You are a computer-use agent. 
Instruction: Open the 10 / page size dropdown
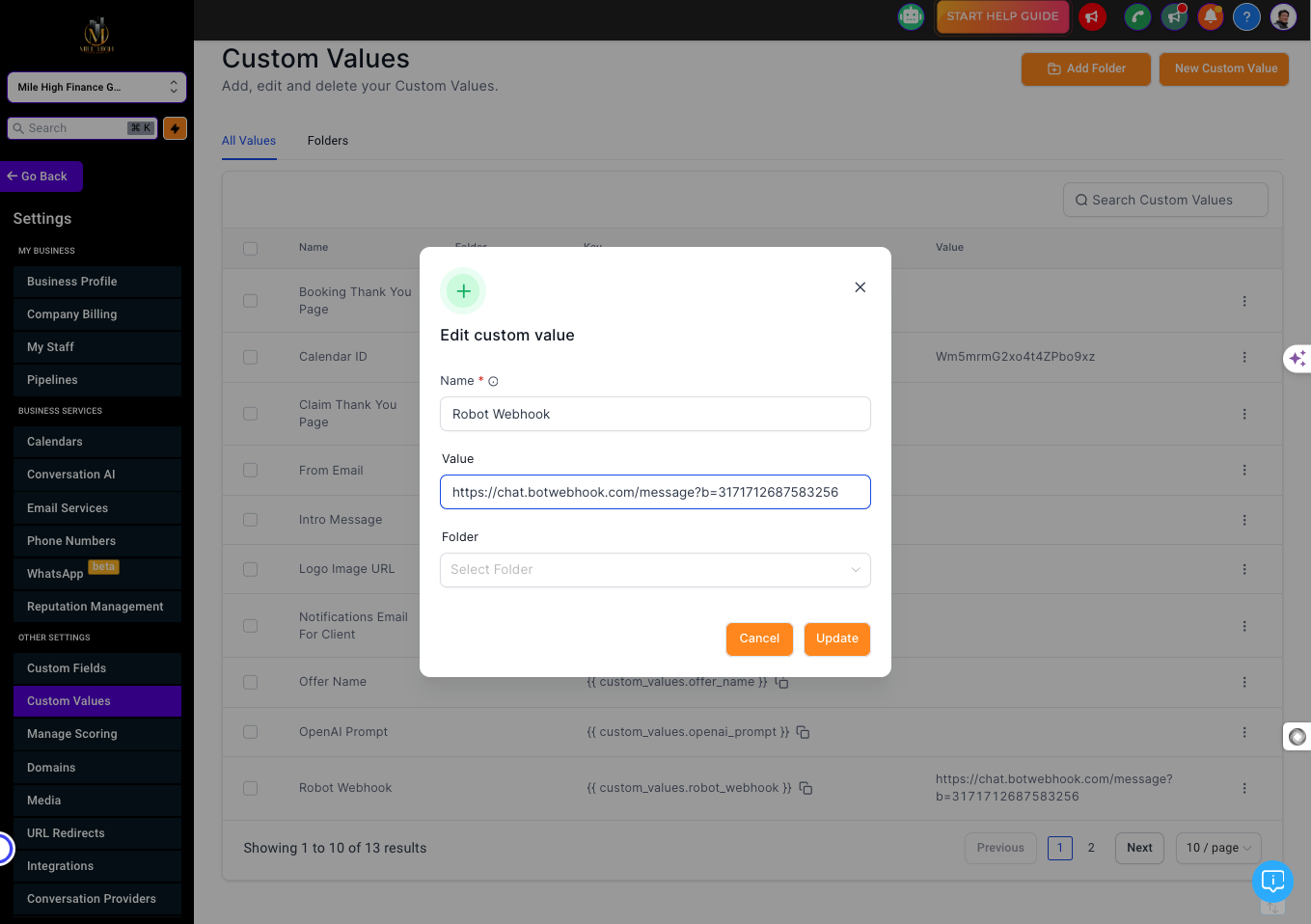(x=1218, y=848)
